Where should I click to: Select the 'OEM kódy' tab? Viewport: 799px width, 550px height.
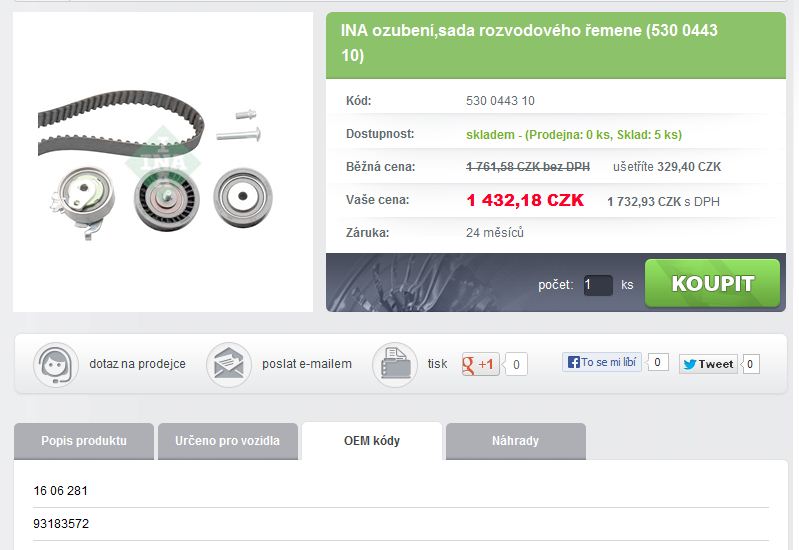point(372,441)
